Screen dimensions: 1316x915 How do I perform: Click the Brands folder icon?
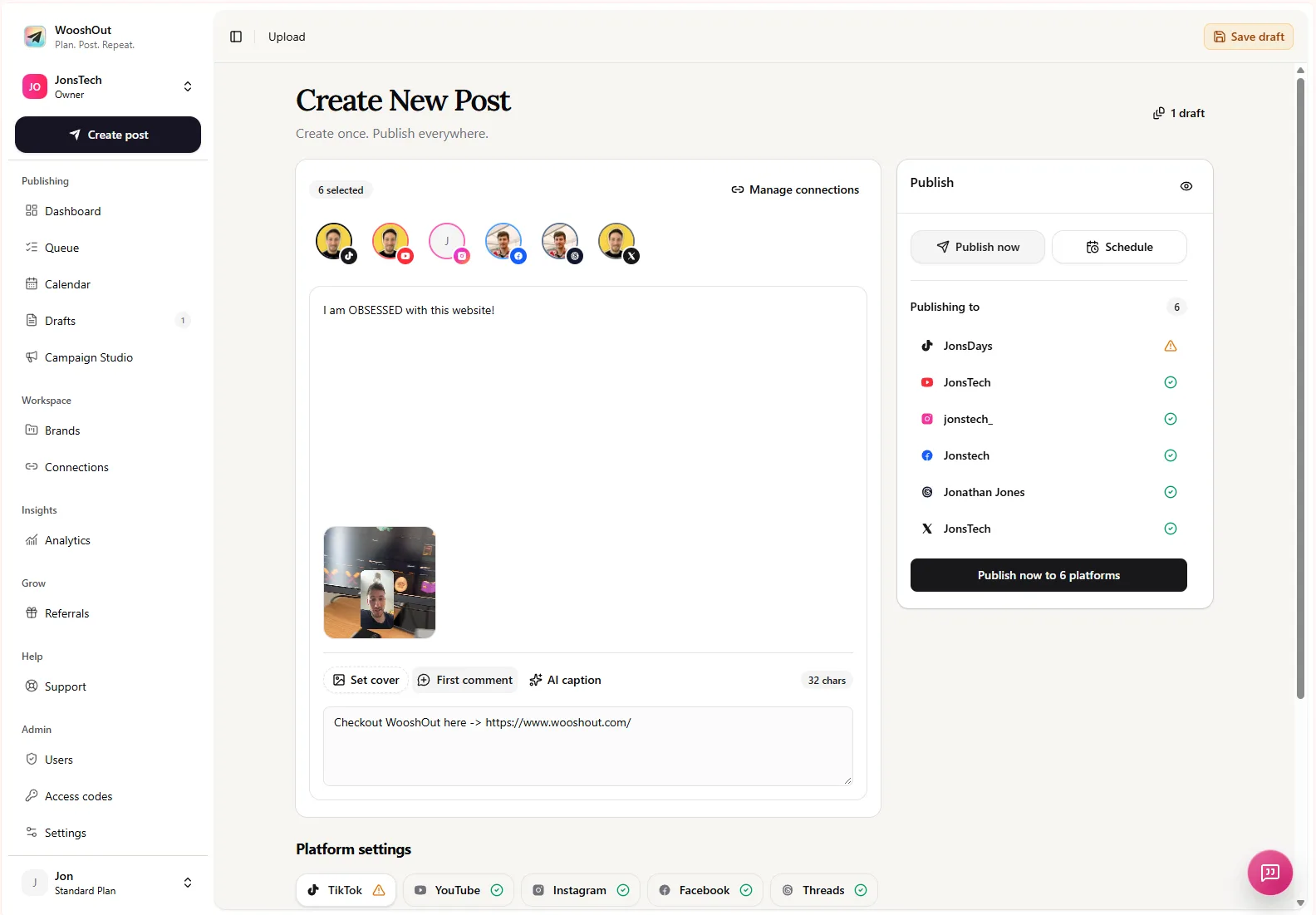(32, 430)
